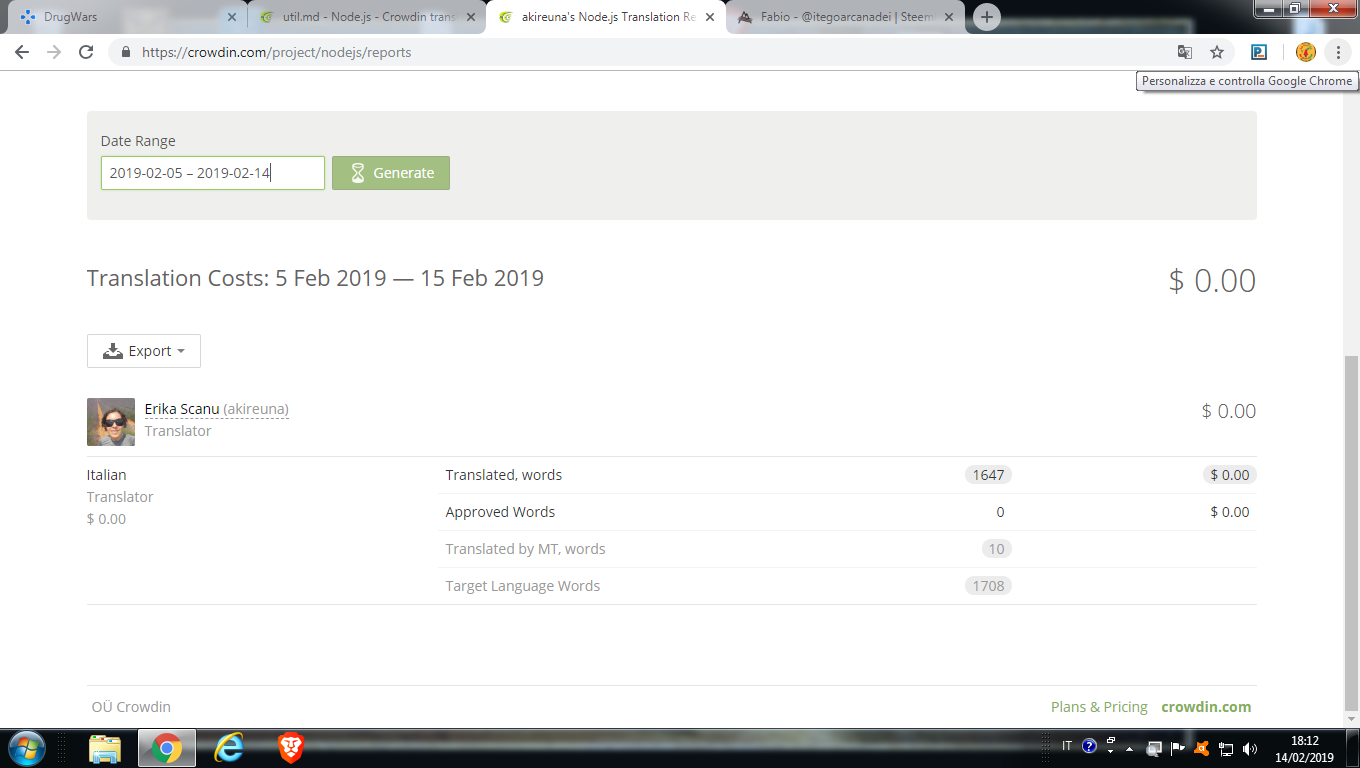This screenshot has width=1360, height=768.
Task: Expand the Export dropdown
Action: (x=144, y=351)
